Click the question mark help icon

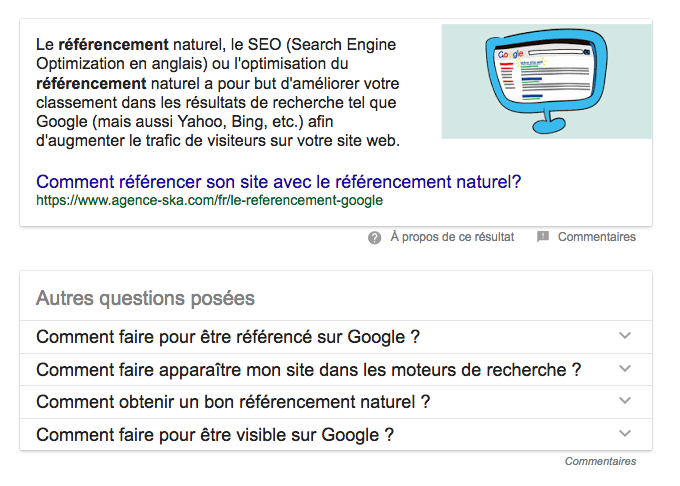[375, 237]
